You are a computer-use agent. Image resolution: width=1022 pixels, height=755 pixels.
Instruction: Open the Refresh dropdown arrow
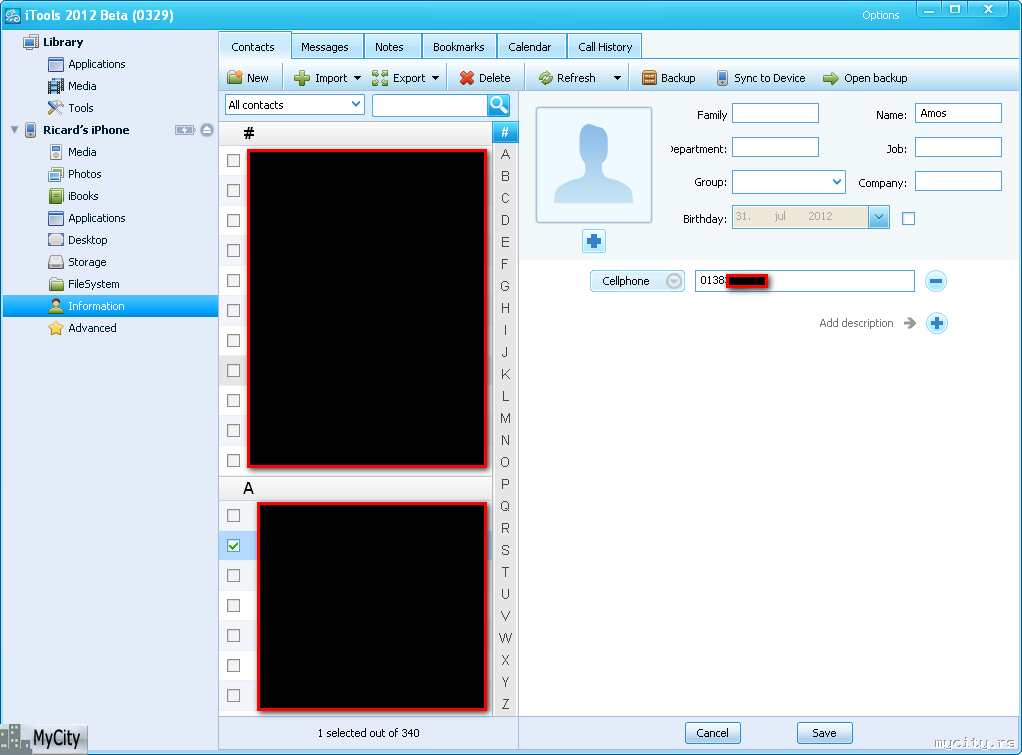click(617, 78)
